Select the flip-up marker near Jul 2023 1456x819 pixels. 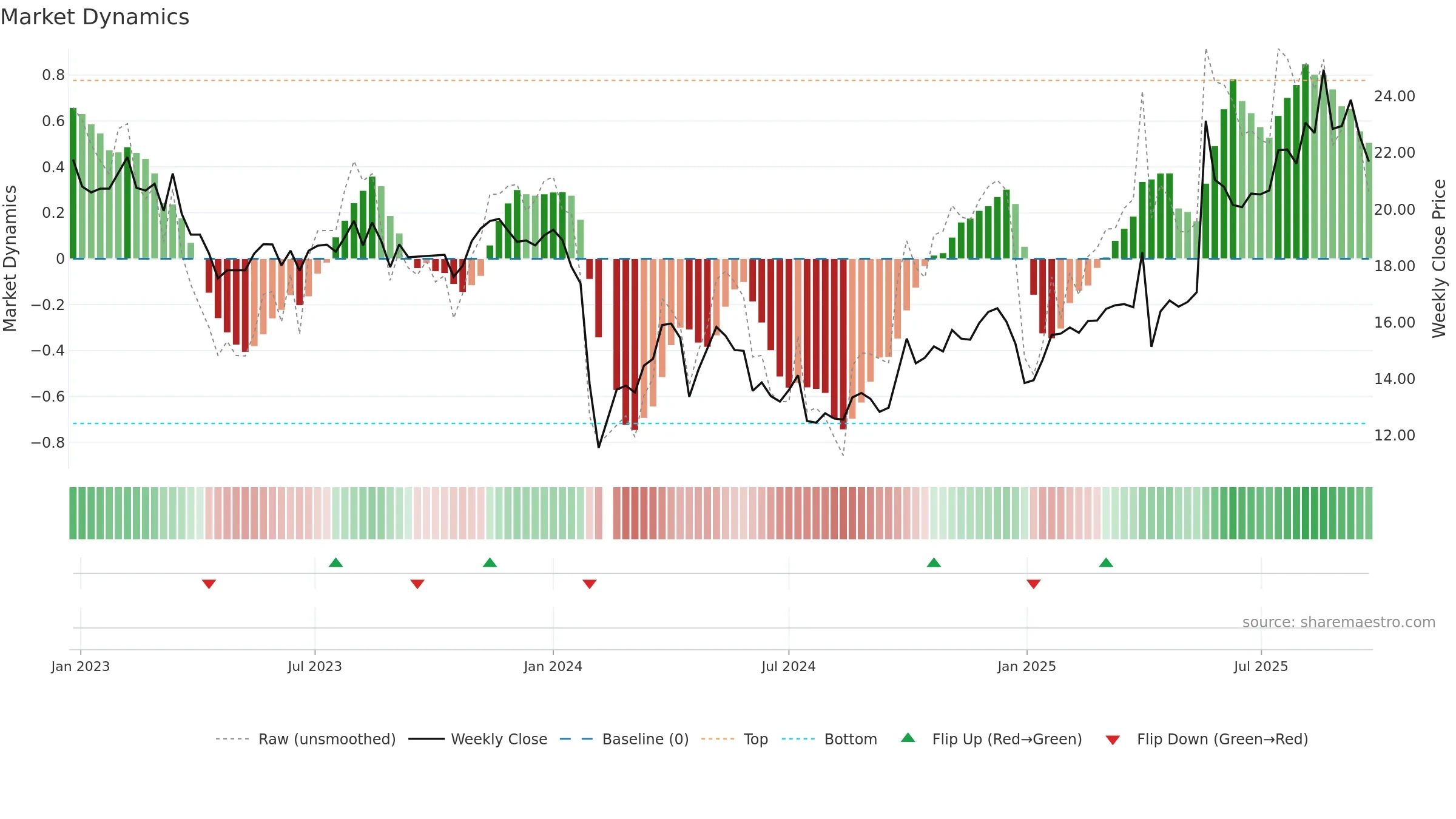click(336, 562)
